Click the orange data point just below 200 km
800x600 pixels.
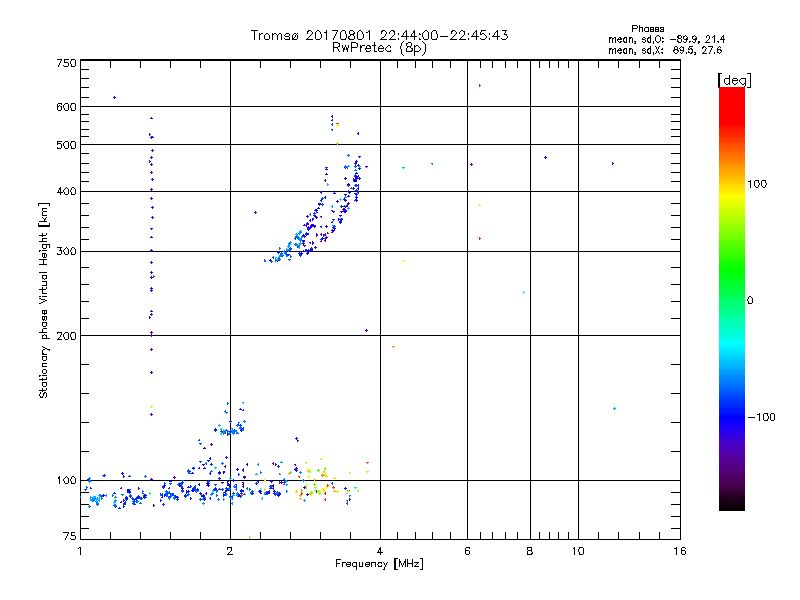click(393, 347)
